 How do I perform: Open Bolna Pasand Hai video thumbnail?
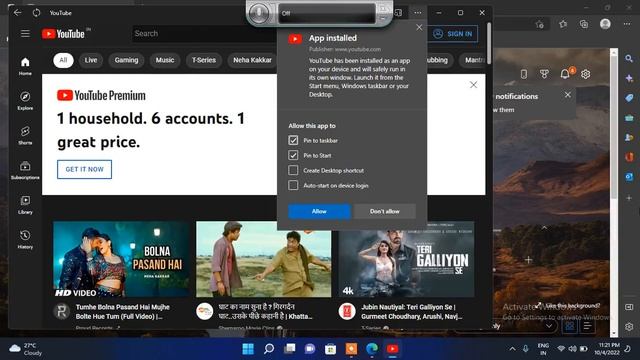(x=121, y=260)
